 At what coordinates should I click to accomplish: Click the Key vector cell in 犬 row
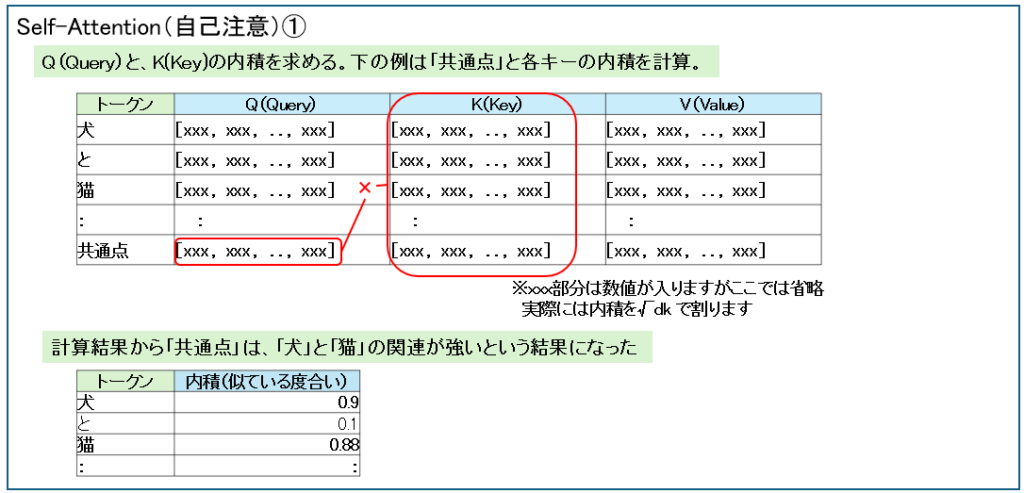coord(471,131)
